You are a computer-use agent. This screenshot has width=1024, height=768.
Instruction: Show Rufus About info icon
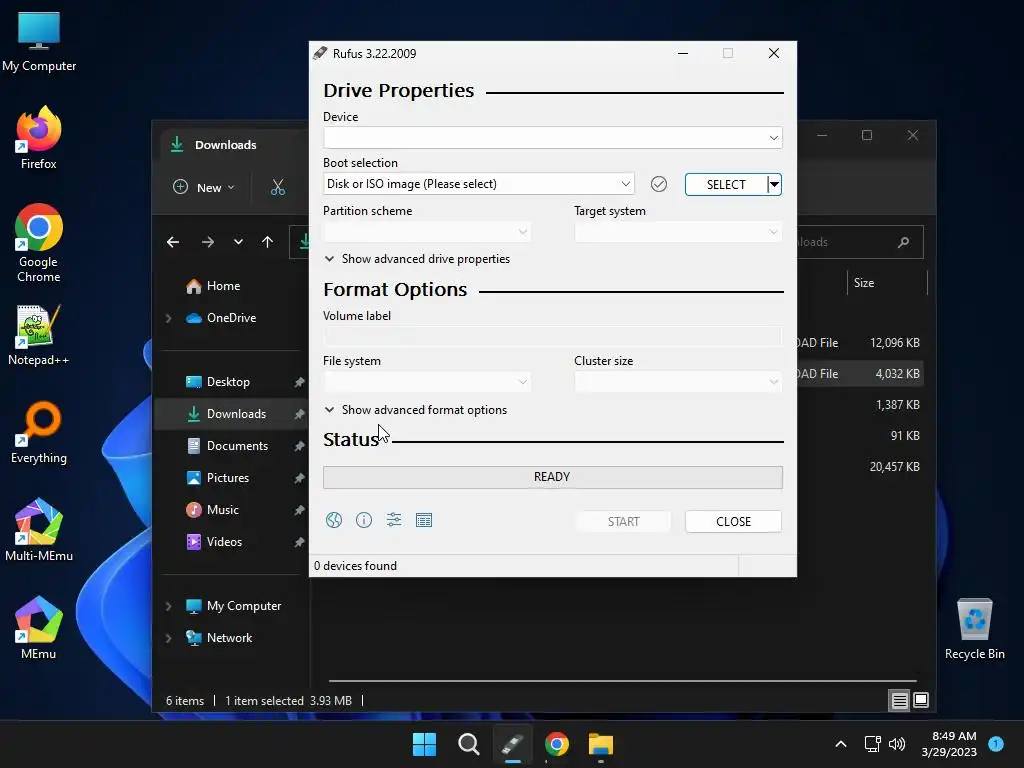(x=364, y=520)
